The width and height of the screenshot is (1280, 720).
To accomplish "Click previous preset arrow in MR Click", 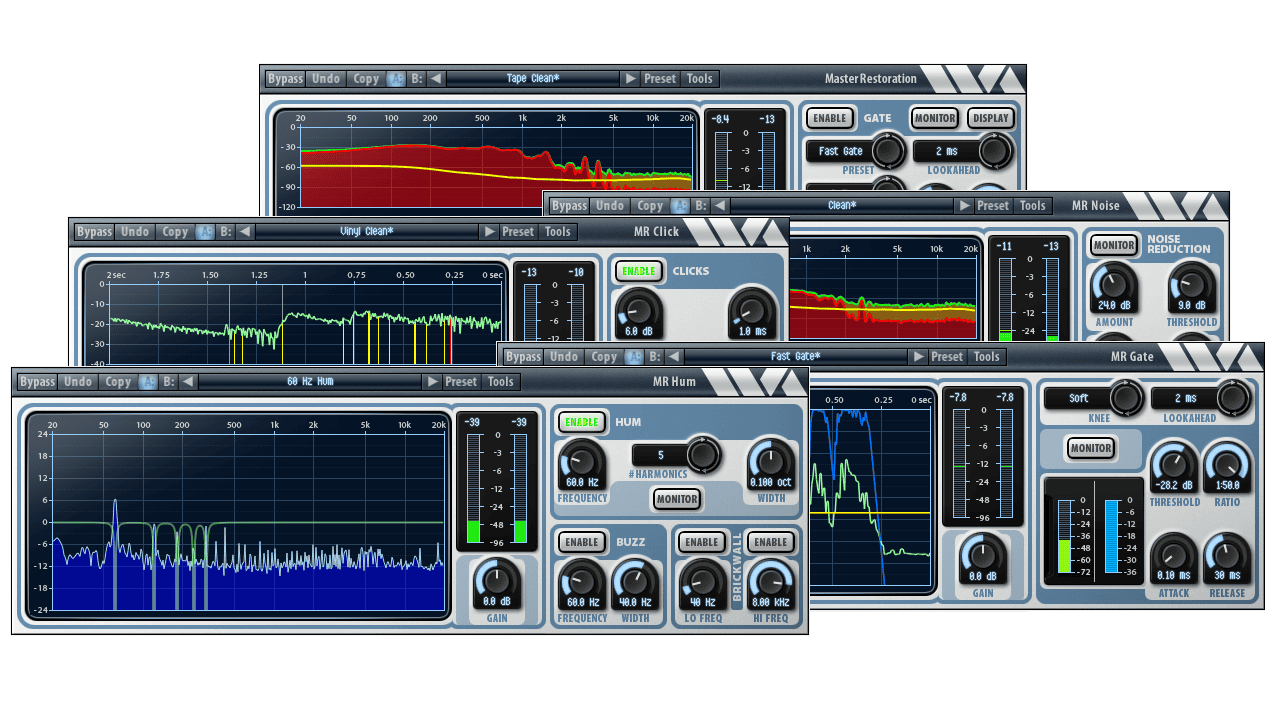I will (245, 232).
